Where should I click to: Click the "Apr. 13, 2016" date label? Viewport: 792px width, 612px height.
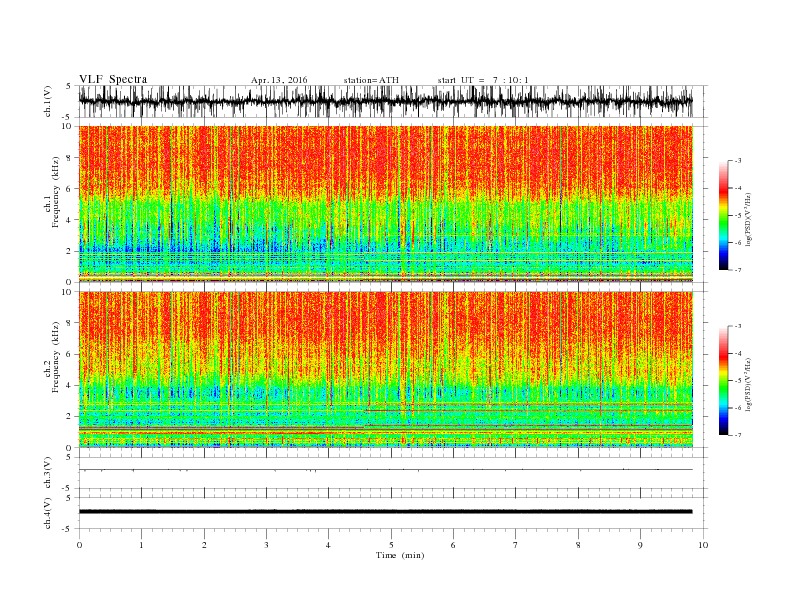(x=279, y=80)
